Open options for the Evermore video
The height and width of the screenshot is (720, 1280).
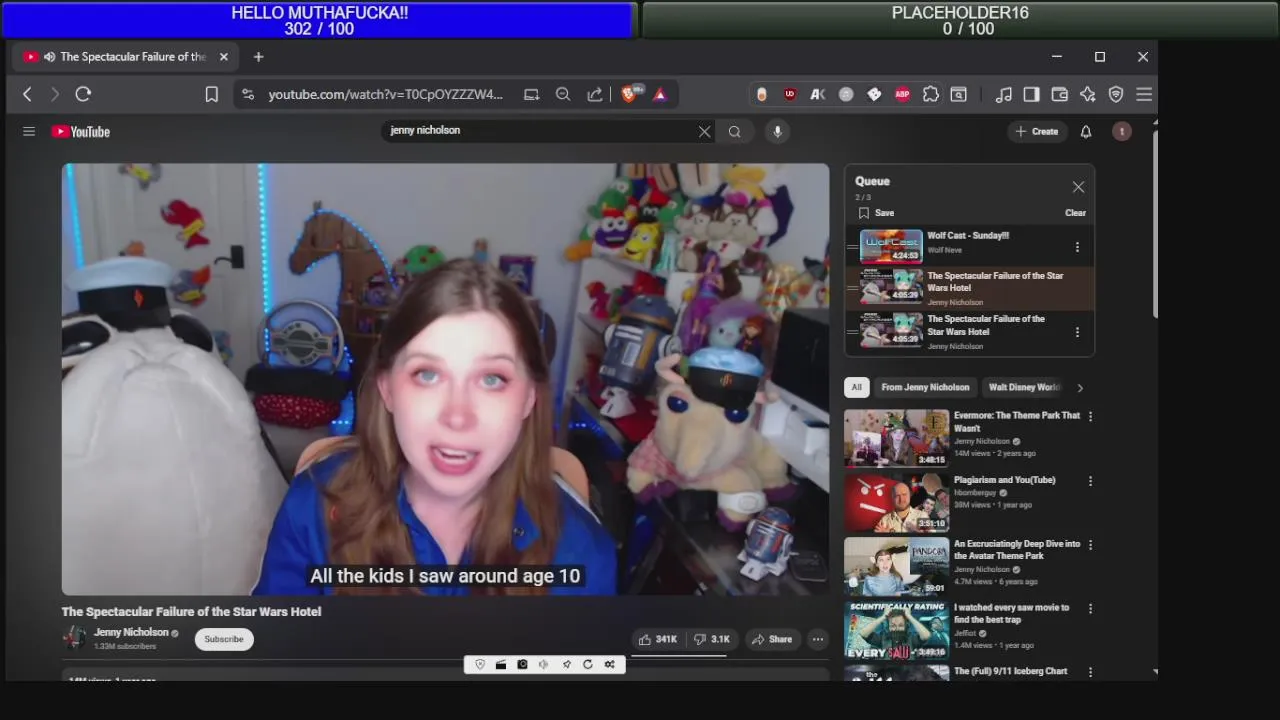point(1090,416)
